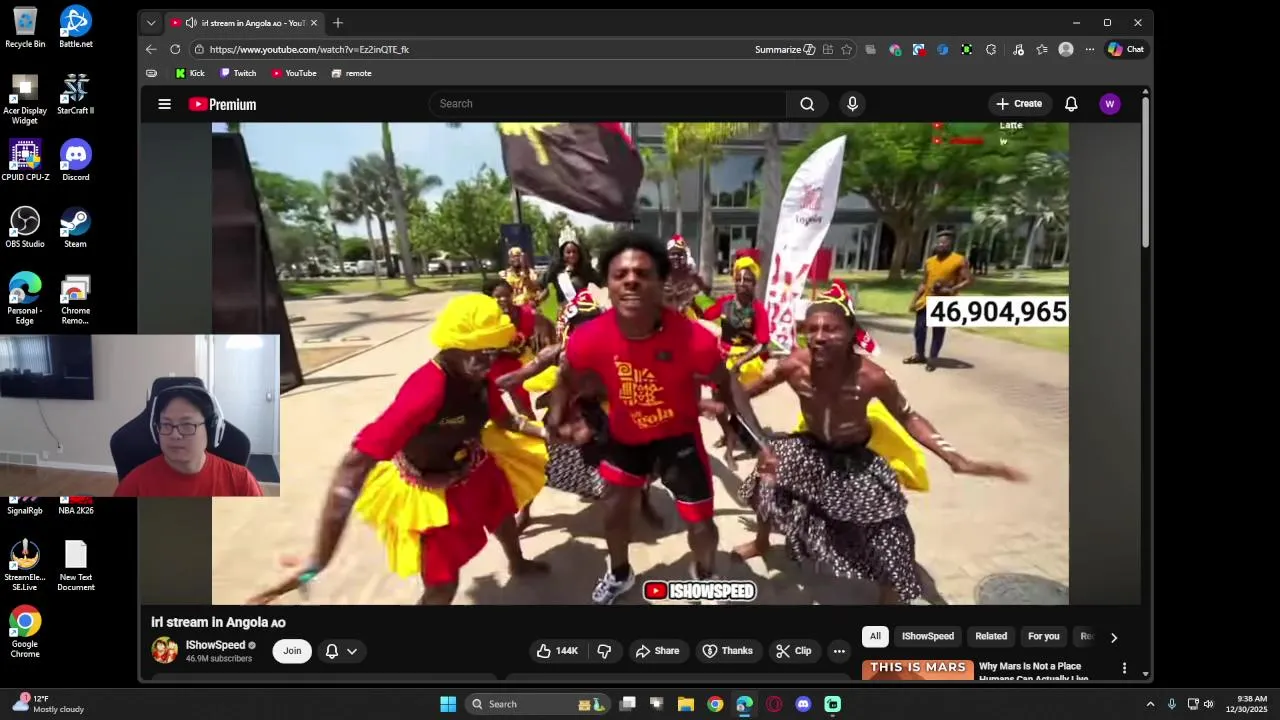
Task: Open This Is Mars video thumbnail
Action: (918, 670)
